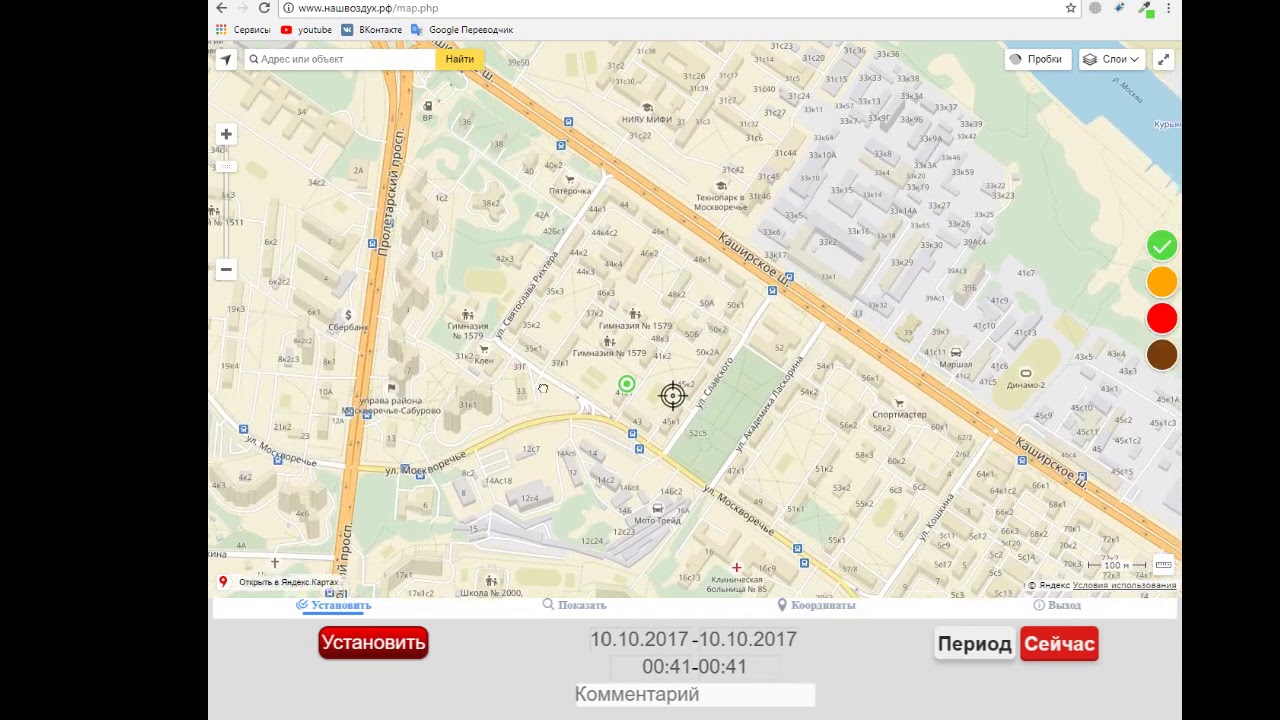Toggle the Пробки traffic layer
1280x720 pixels.
click(x=1037, y=59)
